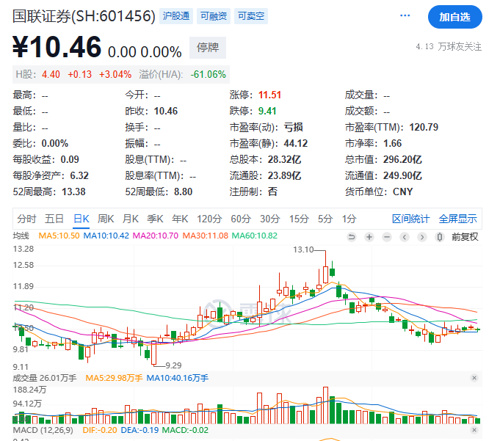Click MA5:10.50 moving average label
The image size is (500, 441).
coord(59,236)
